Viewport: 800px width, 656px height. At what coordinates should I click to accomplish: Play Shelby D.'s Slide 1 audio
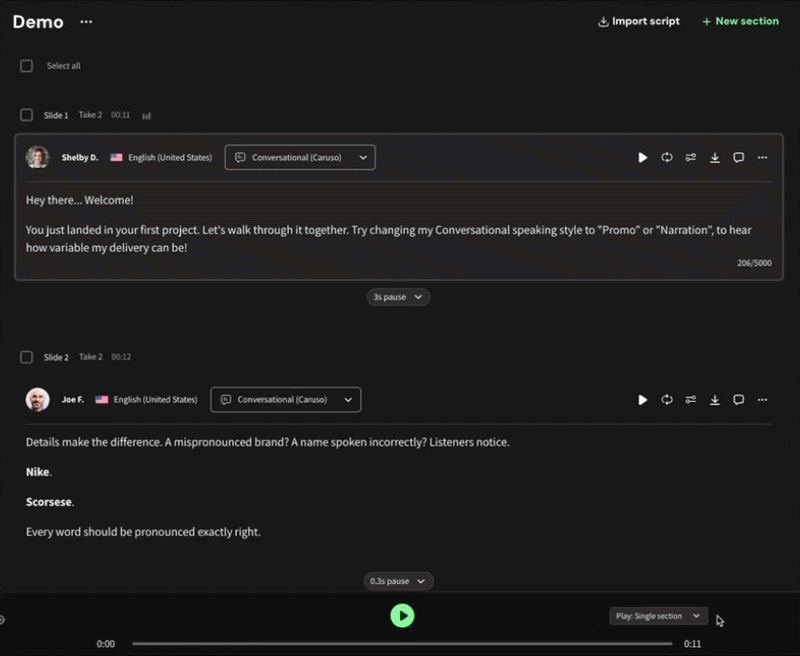click(643, 158)
